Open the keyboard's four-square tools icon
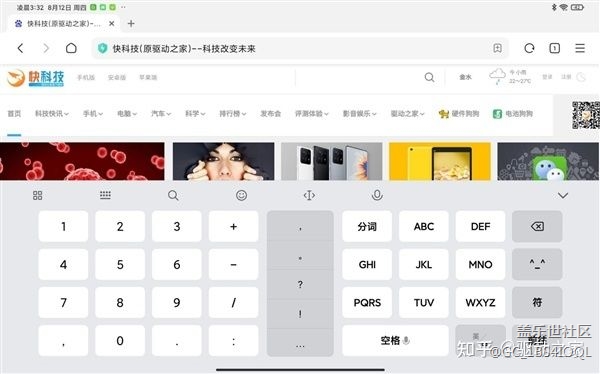This screenshot has width=600, height=374. 38,196
